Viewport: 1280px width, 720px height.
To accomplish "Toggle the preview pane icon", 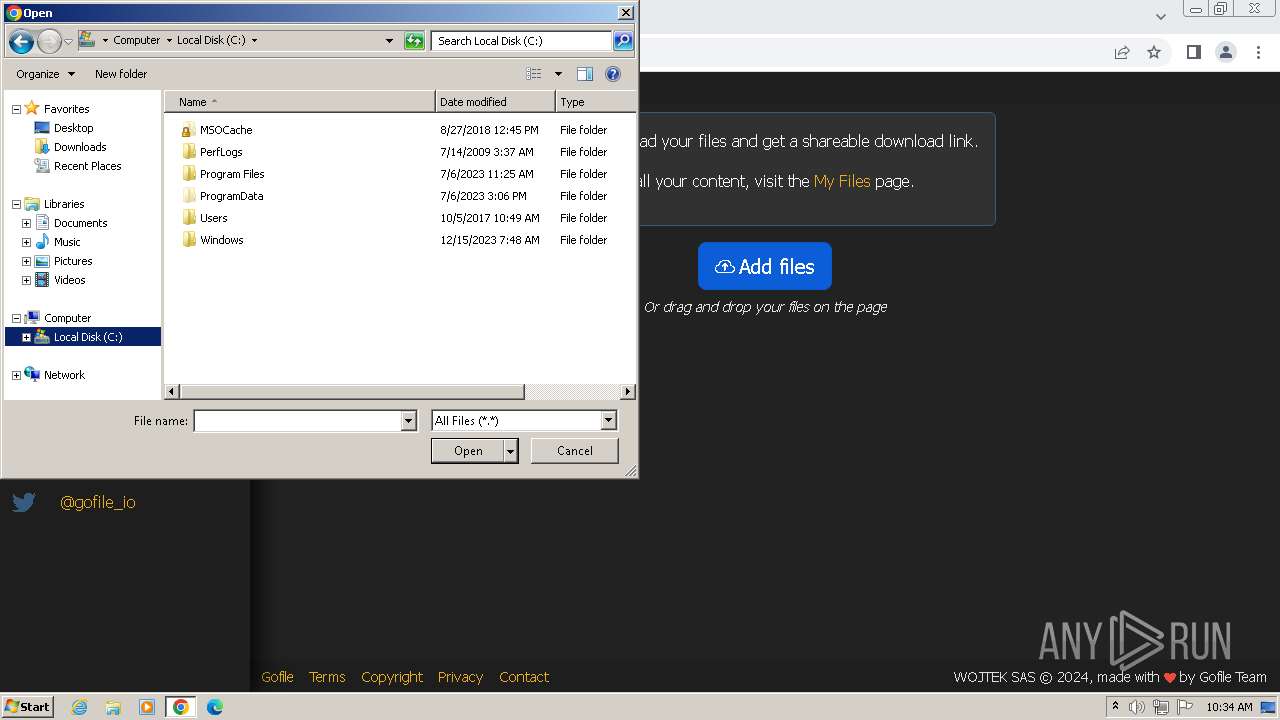I will coord(585,74).
